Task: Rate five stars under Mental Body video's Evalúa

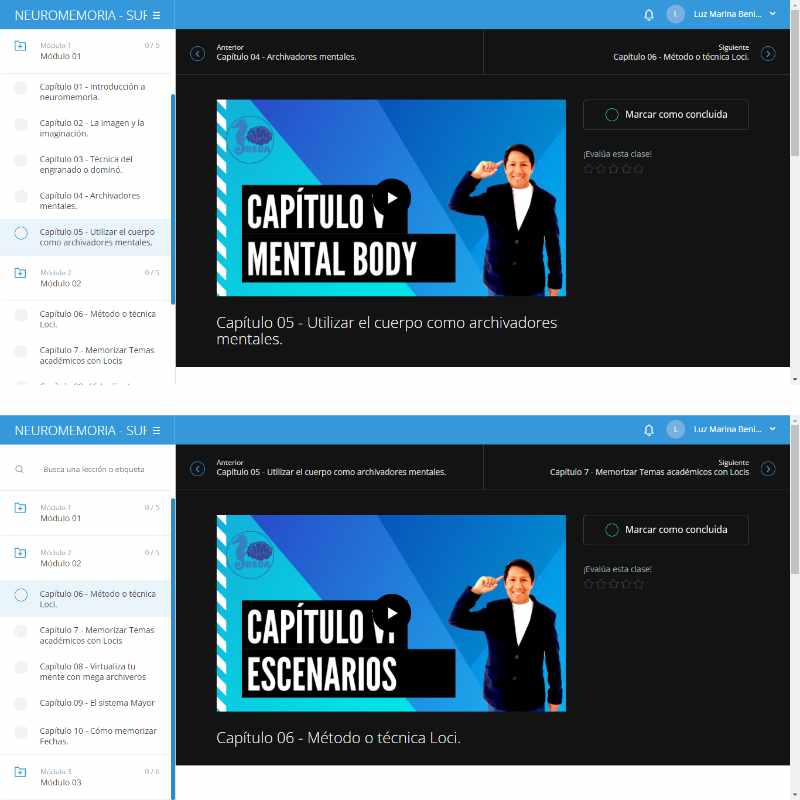Action: click(638, 169)
